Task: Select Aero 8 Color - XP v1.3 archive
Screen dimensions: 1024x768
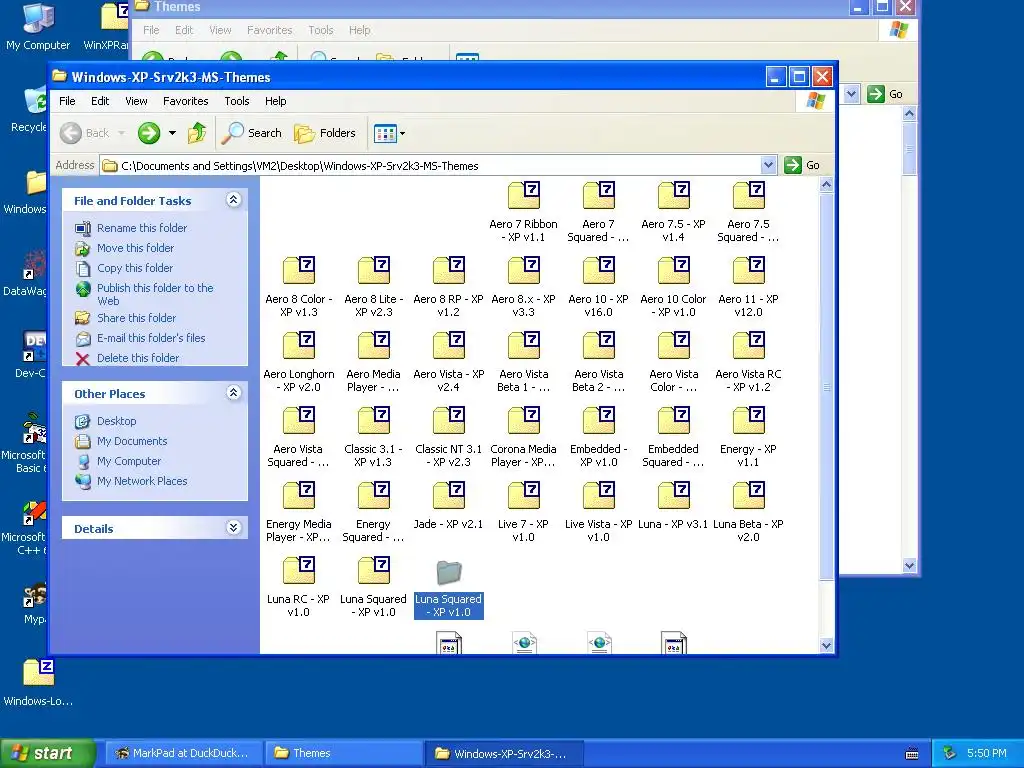Action: [x=298, y=287]
